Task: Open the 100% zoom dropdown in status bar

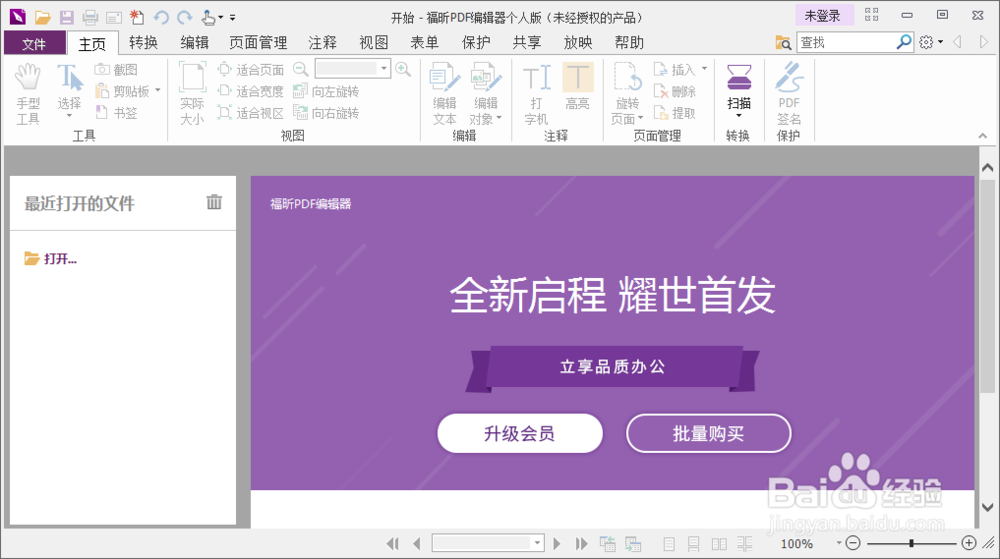Action: pos(839,543)
